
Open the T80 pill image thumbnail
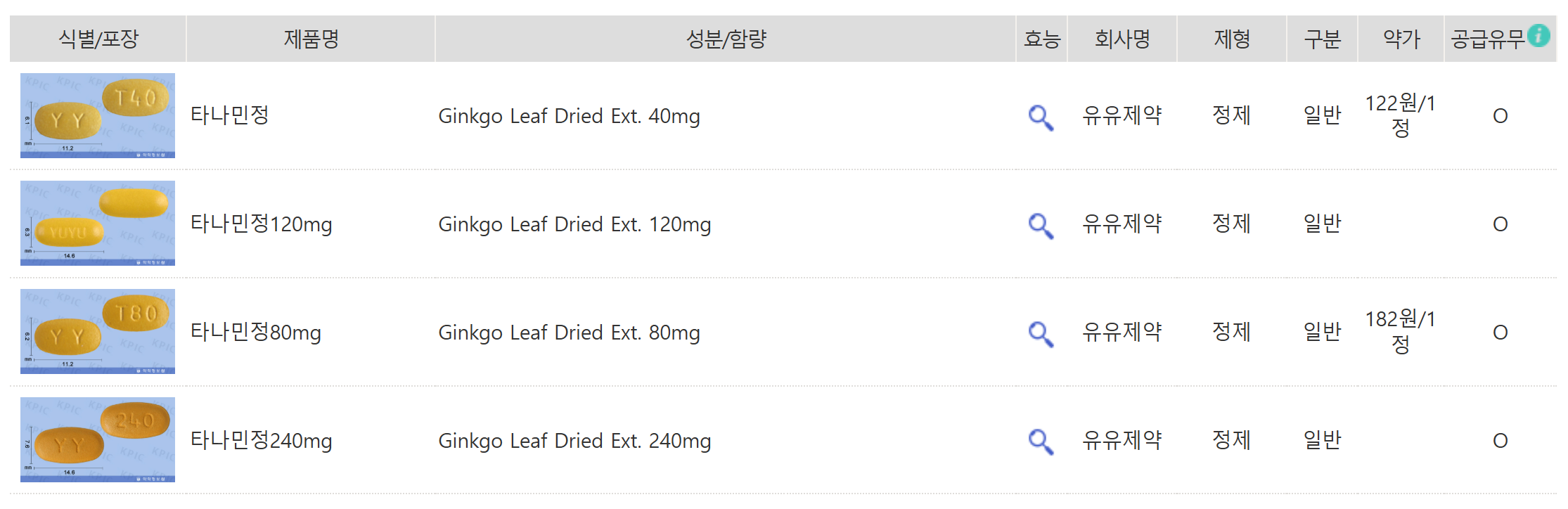97,332
